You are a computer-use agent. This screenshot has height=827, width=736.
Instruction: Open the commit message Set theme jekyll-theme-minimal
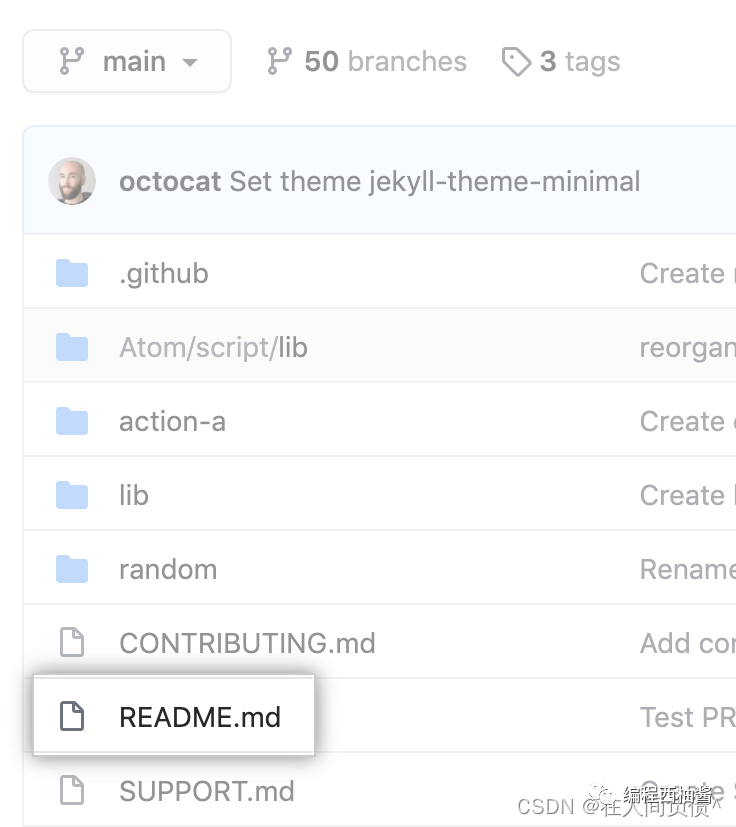click(435, 182)
